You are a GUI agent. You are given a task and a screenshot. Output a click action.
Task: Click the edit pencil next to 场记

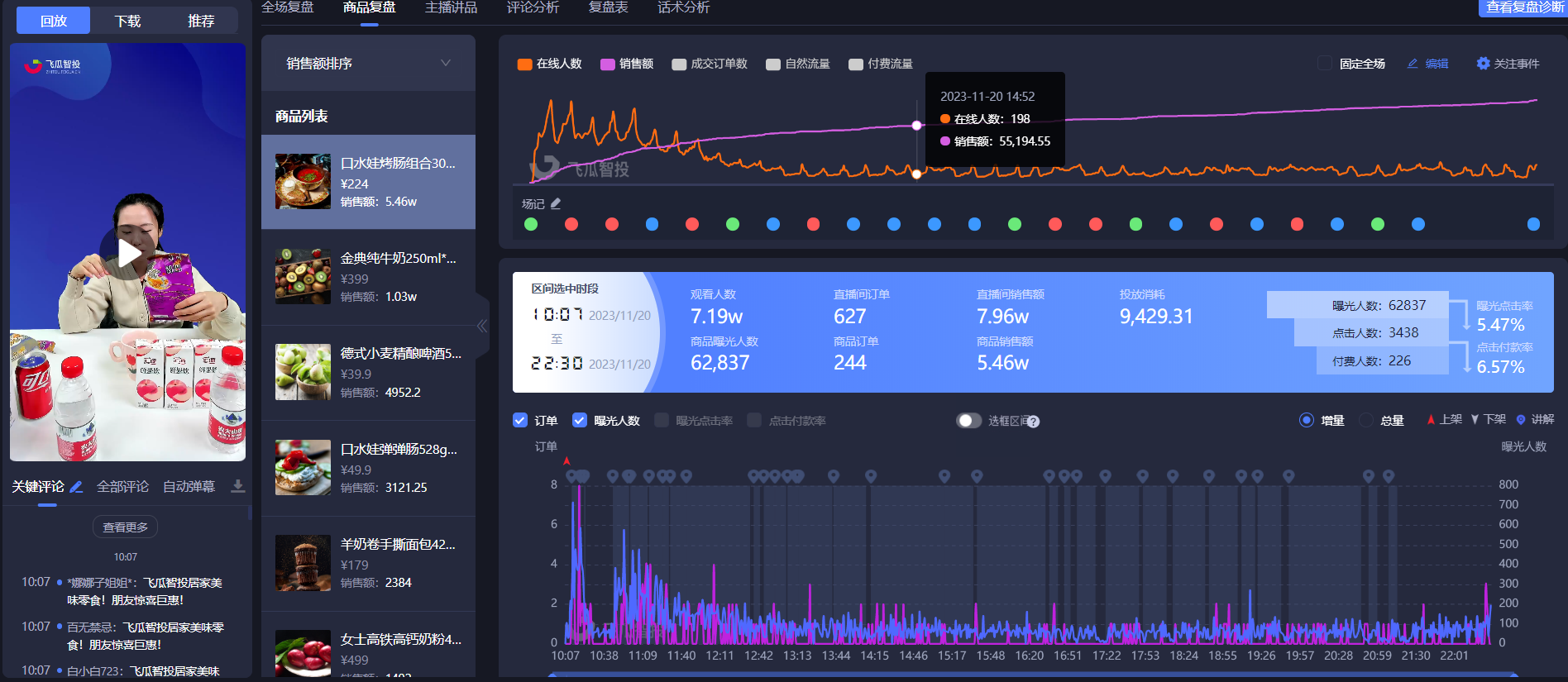tap(556, 203)
